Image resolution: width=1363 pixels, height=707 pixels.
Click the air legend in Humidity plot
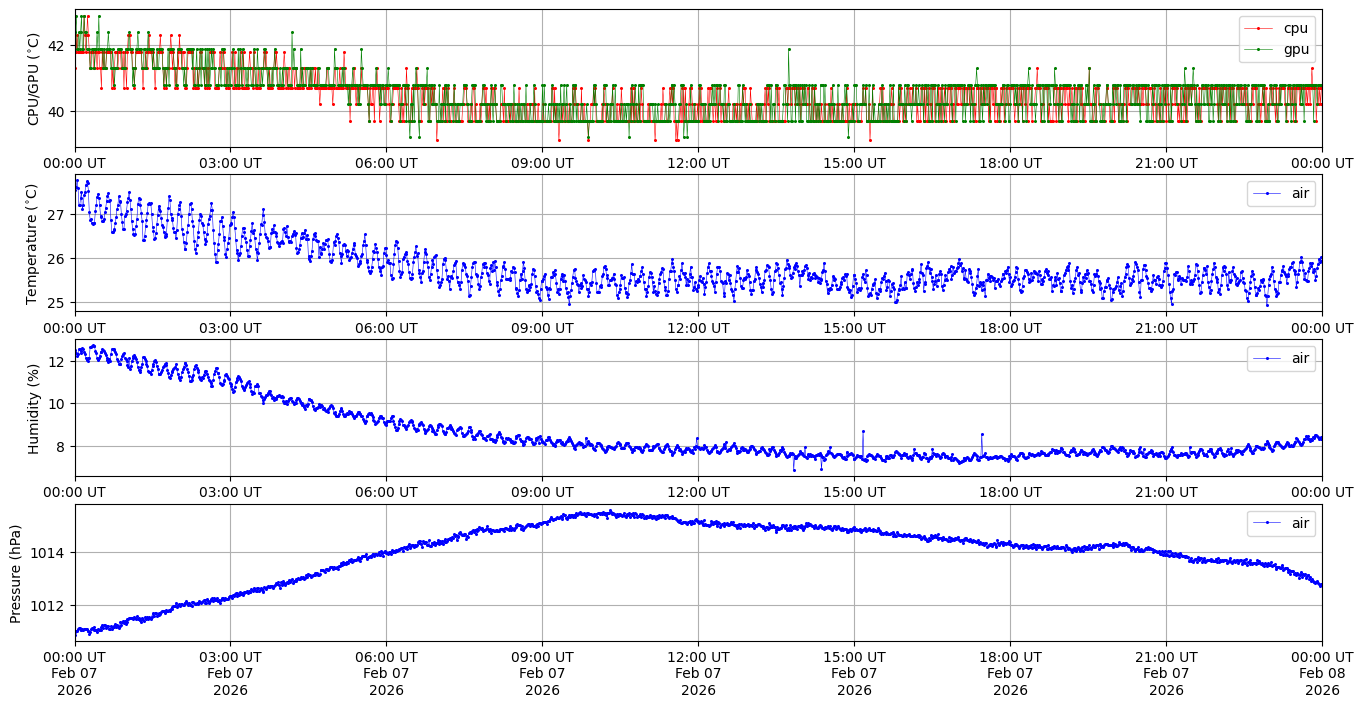(1281, 359)
